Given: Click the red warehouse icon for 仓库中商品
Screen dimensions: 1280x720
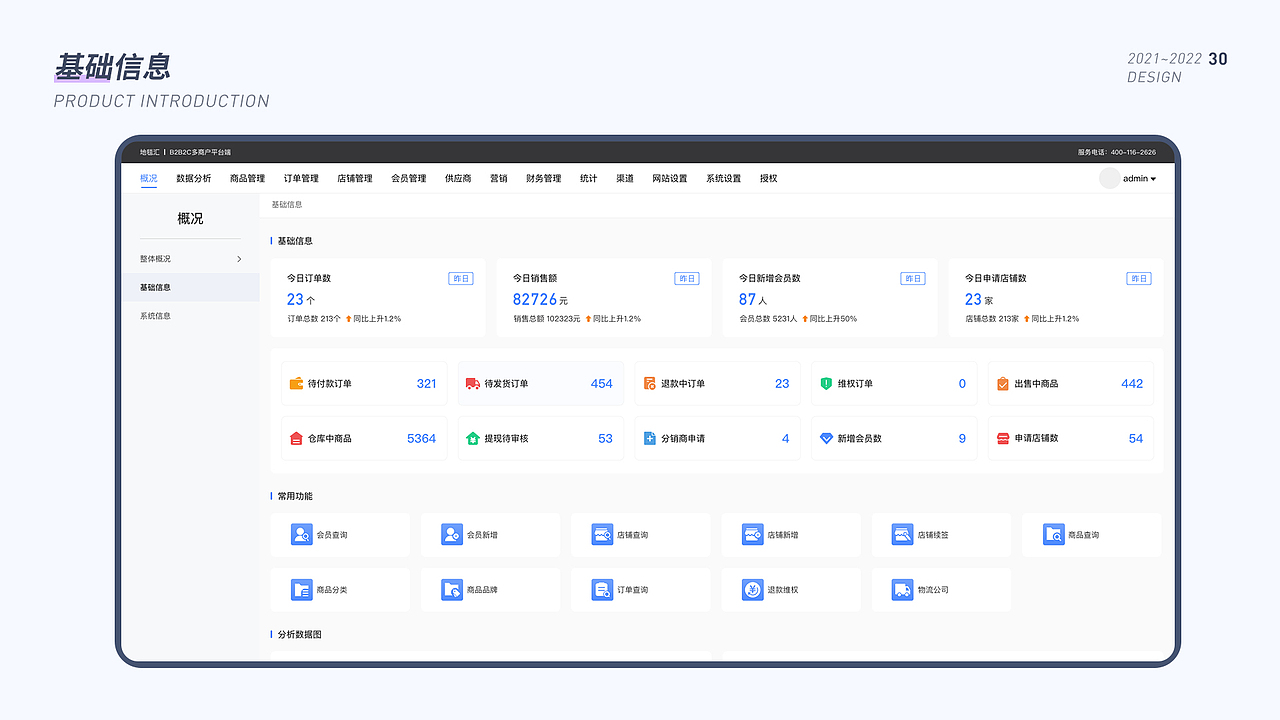Looking at the screenshot, I should coord(296,438).
